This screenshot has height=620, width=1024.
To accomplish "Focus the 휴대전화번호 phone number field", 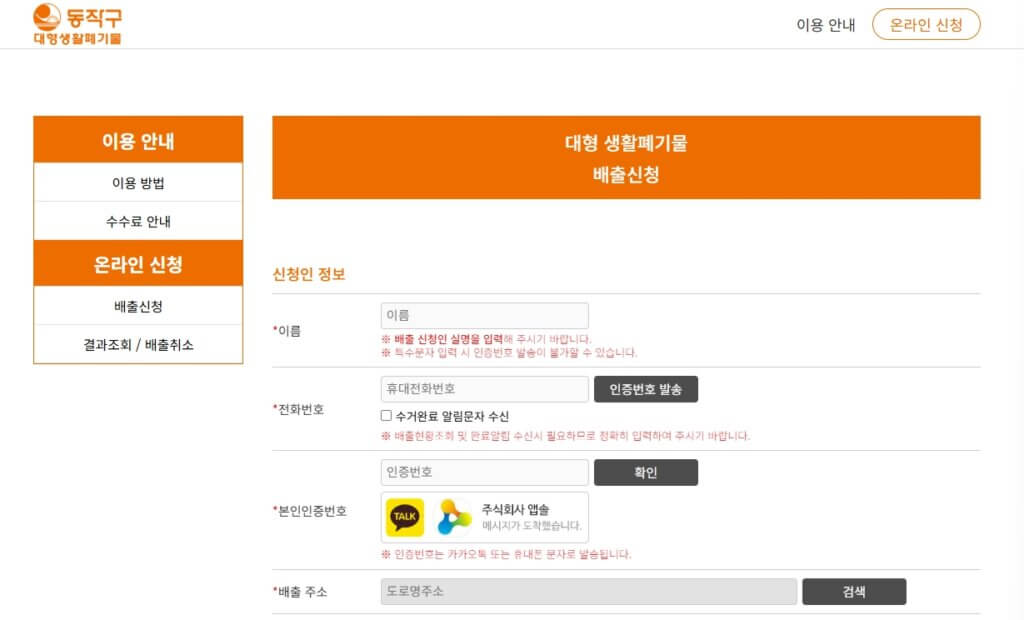I will point(484,389).
